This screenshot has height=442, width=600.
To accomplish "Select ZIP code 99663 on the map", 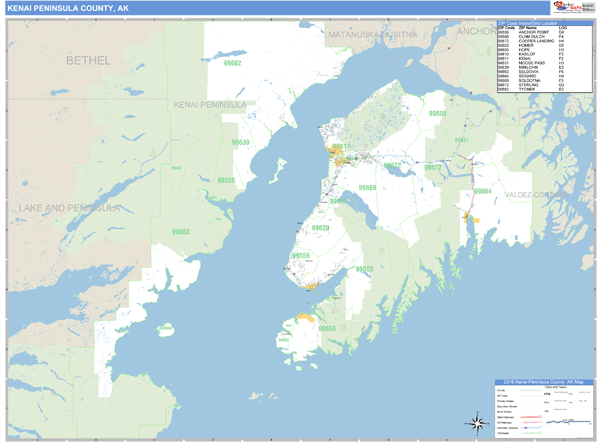I will (327, 328).
